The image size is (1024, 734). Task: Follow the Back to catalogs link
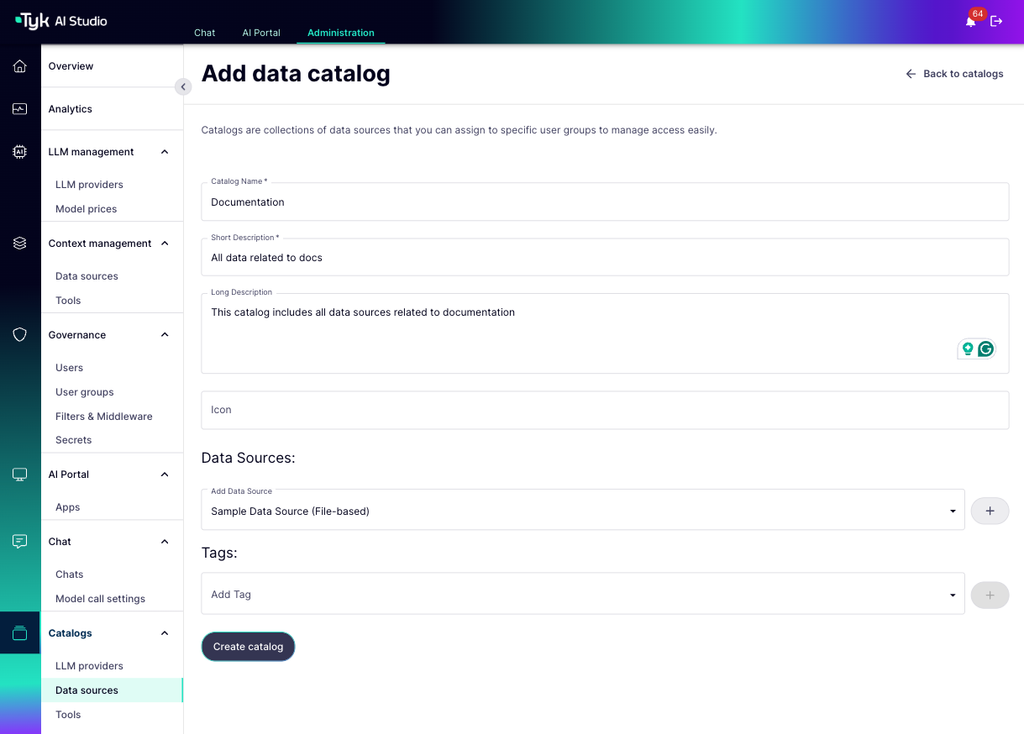954,73
